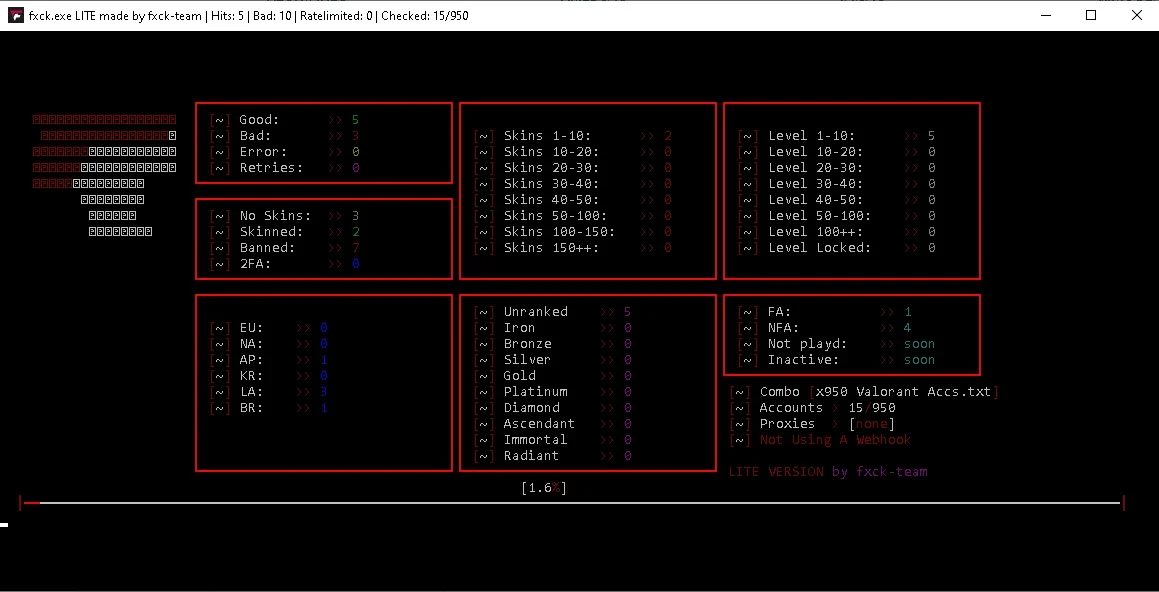Click the 'Skins 1-10:' row
Viewport: 1159px width, 592px height.
pyautogui.click(x=574, y=136)
